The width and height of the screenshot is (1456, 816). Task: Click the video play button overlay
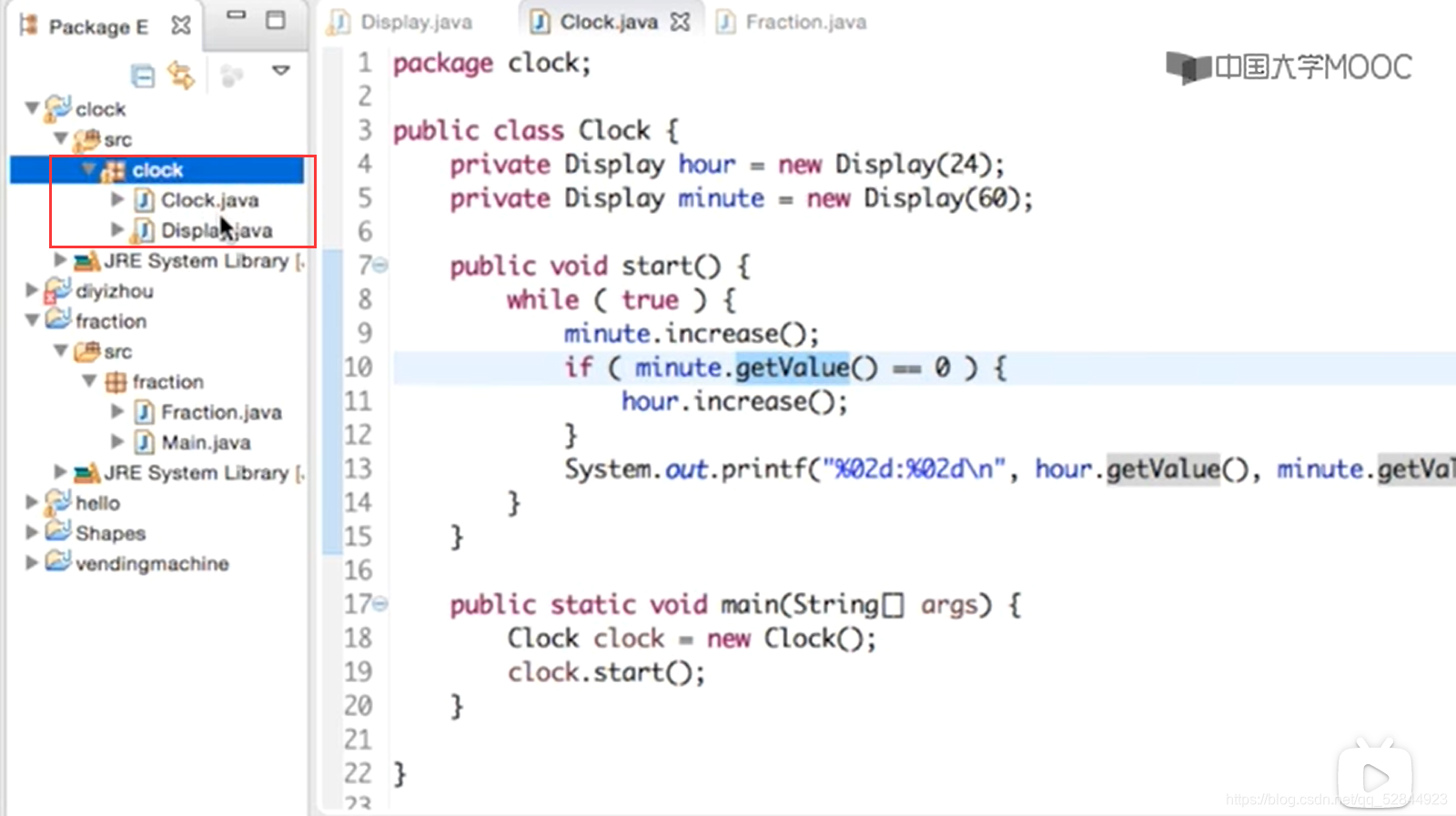pos(1375,776)
